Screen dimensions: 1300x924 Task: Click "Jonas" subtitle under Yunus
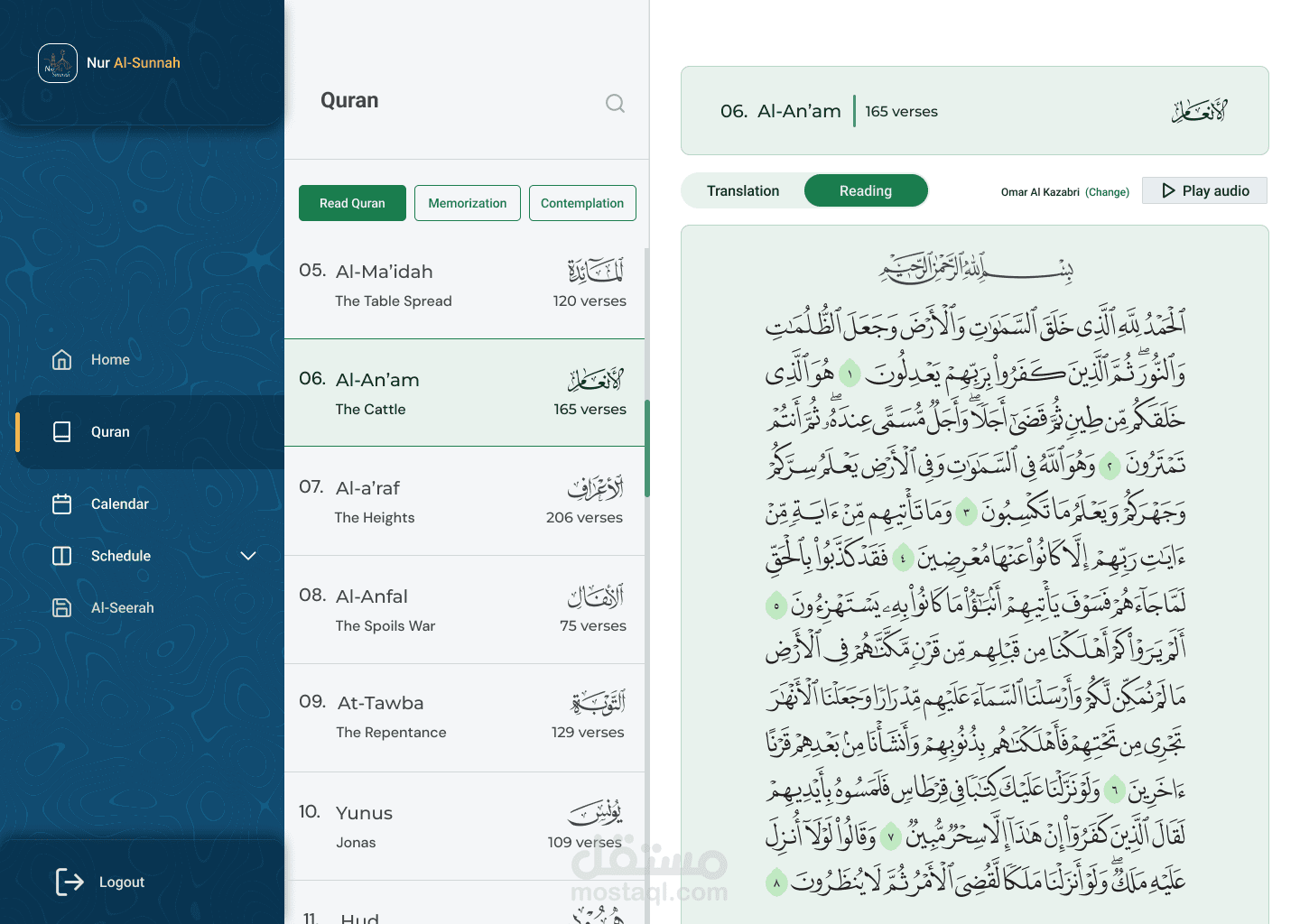click(356, 843)
